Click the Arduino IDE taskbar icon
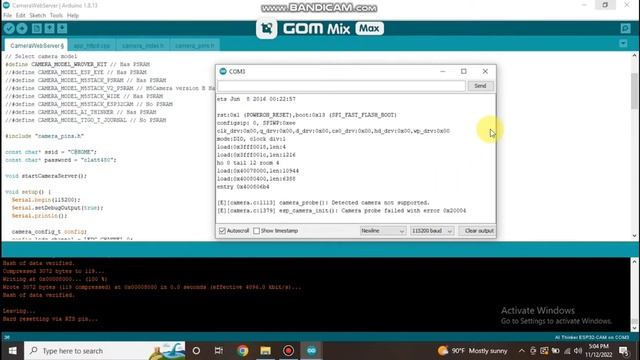 pyautogui.click(x=311, y=351)
